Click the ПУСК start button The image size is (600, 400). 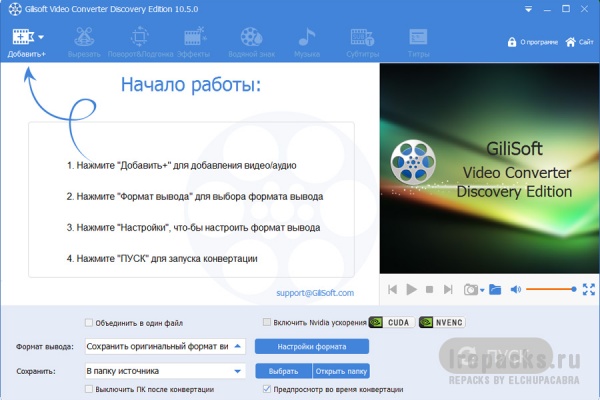tap(496, 356)
